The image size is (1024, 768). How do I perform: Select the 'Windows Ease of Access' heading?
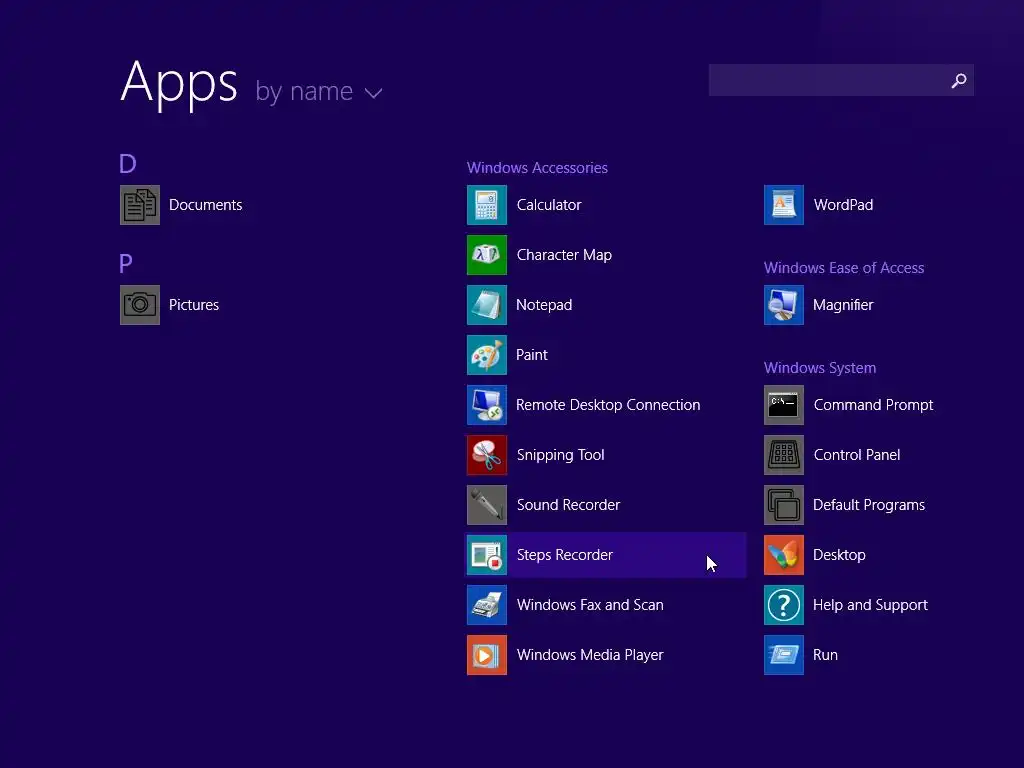pyautogui.click(x=844, y=268)
